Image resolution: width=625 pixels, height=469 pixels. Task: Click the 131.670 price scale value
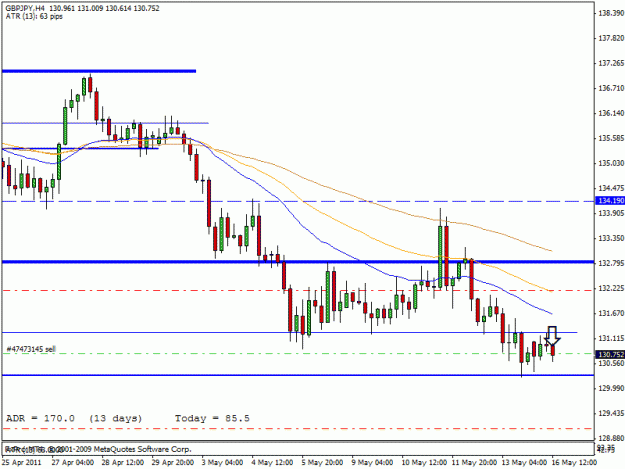coord(611,313)
